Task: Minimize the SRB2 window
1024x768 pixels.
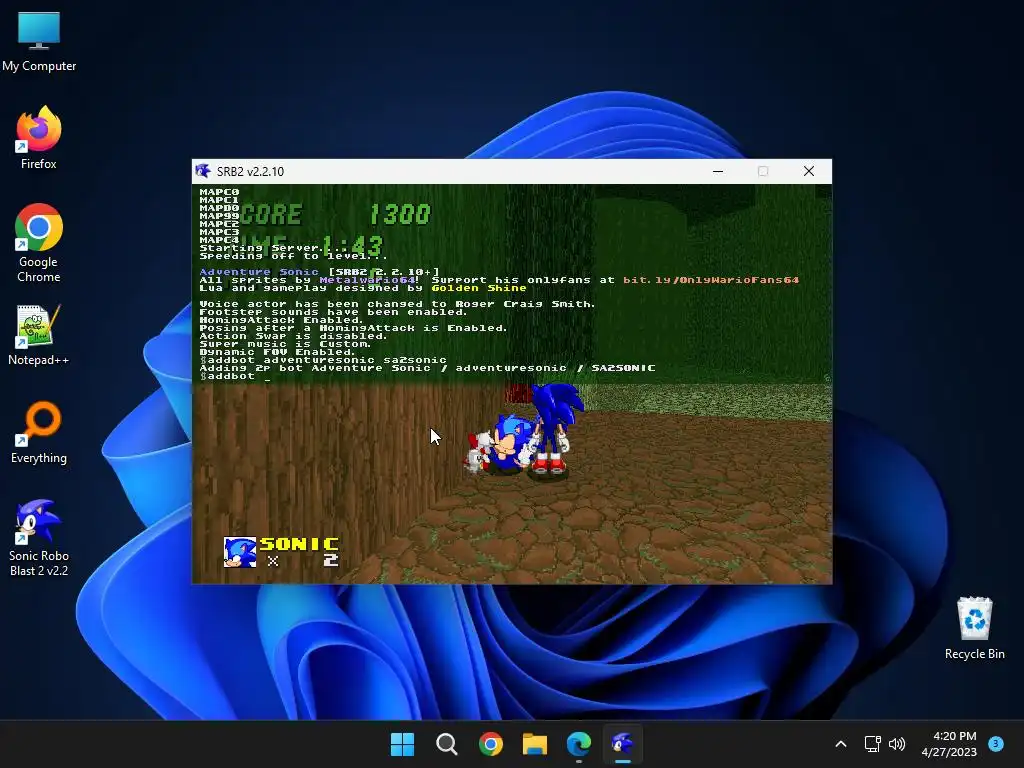Action: [x=718, y=171]
